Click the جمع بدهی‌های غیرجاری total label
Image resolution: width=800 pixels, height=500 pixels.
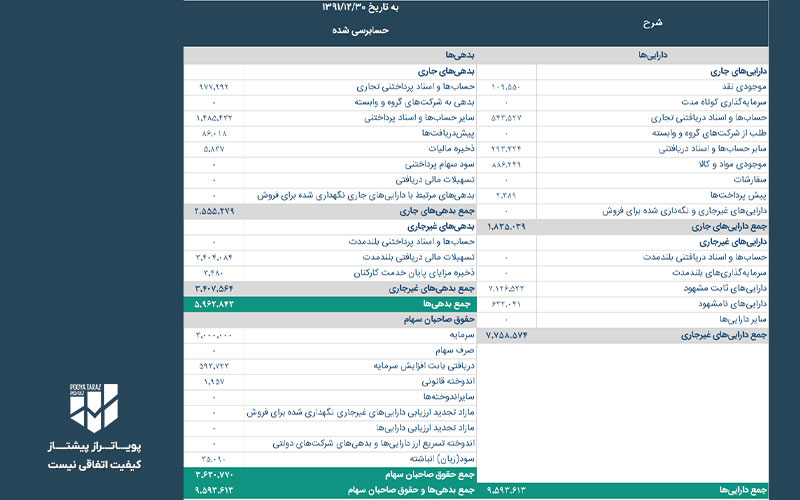tap(432, 288)
